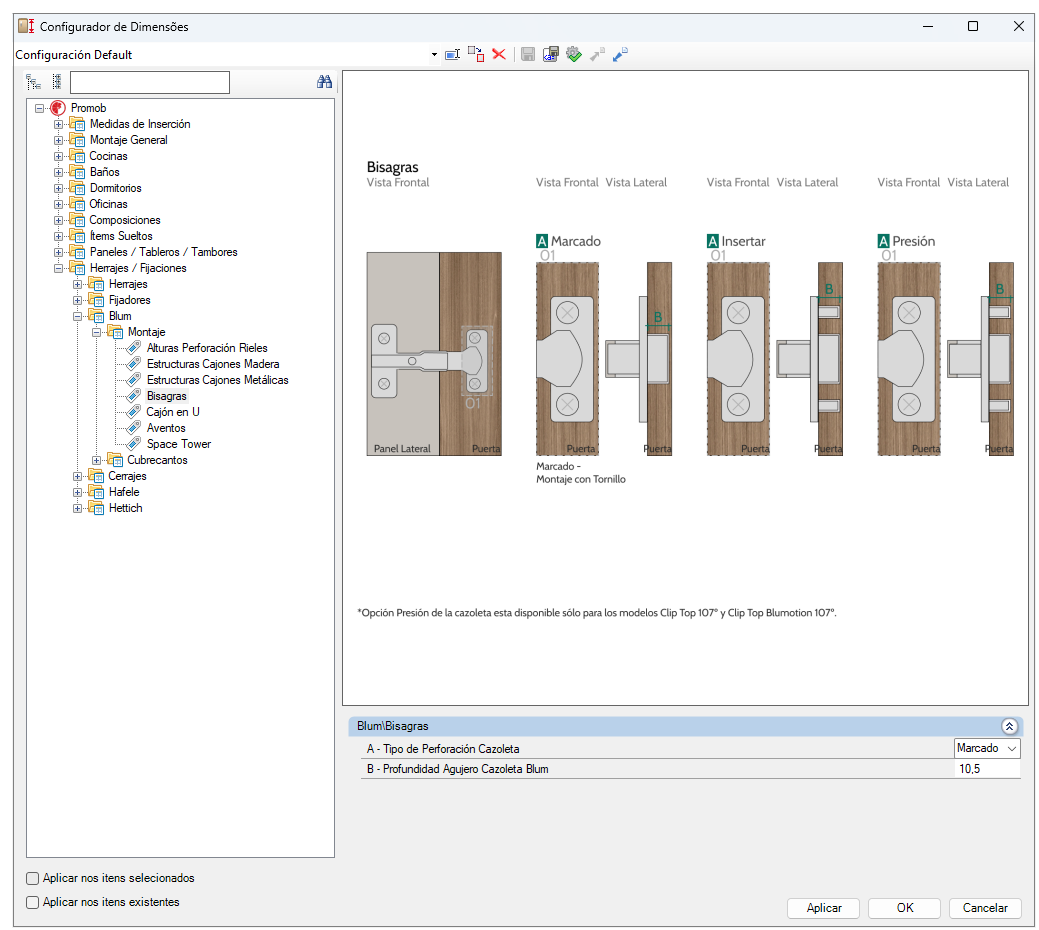Open the Configuración Default dropdown arrow

(x=434, y=54)
